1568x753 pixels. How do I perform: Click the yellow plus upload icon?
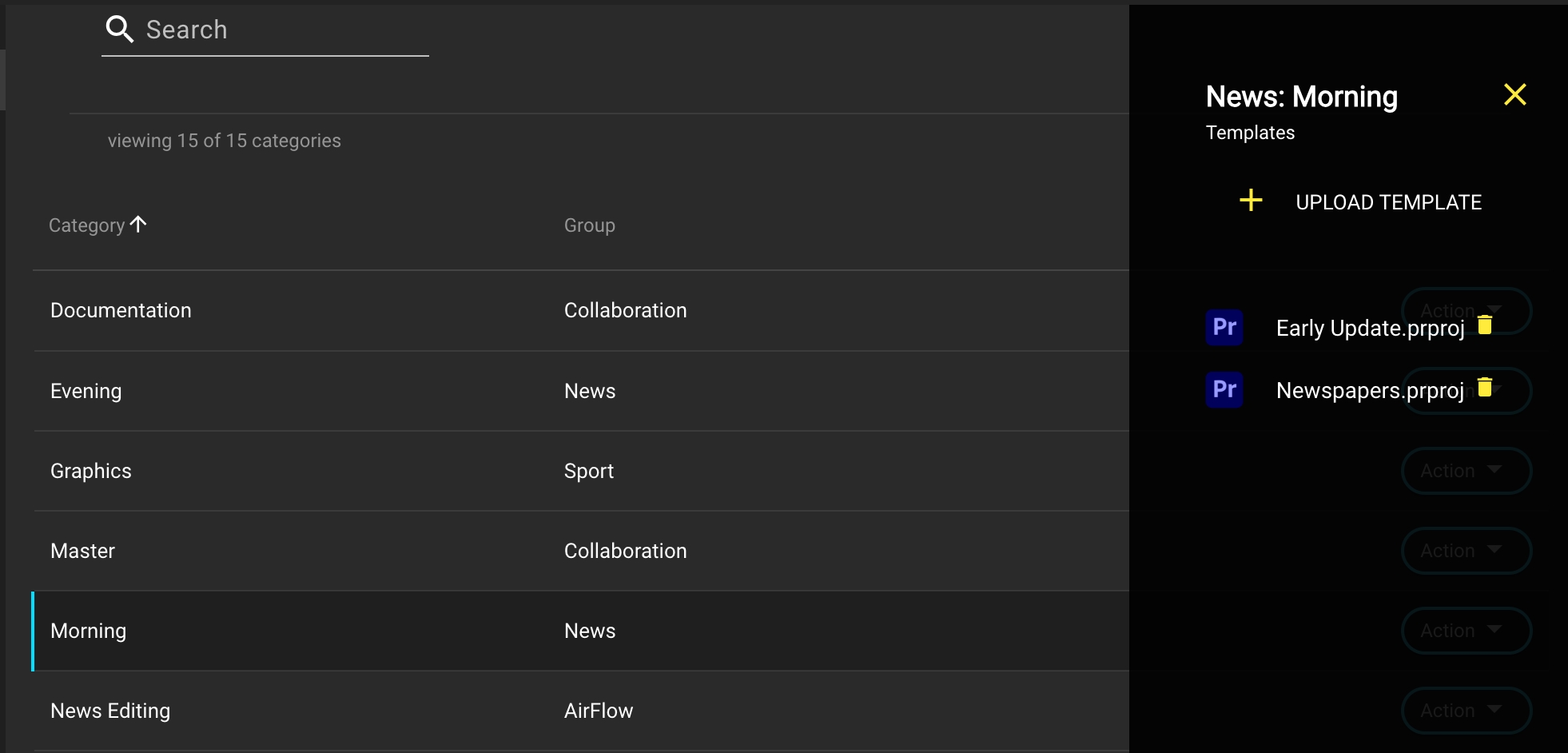[x=1251, y=201]
